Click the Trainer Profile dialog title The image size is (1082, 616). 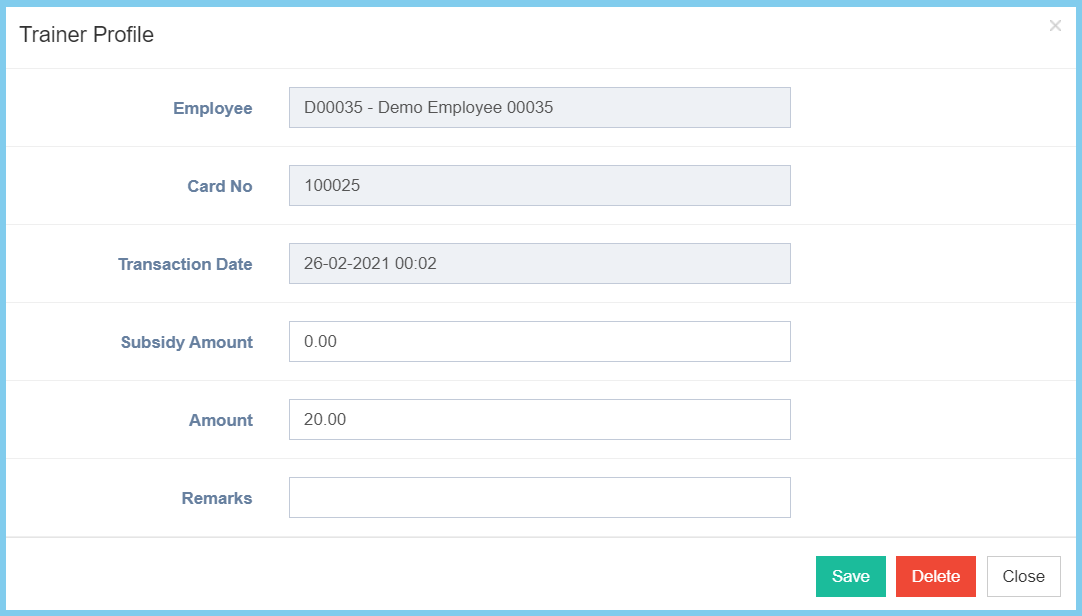click(87, 35)
